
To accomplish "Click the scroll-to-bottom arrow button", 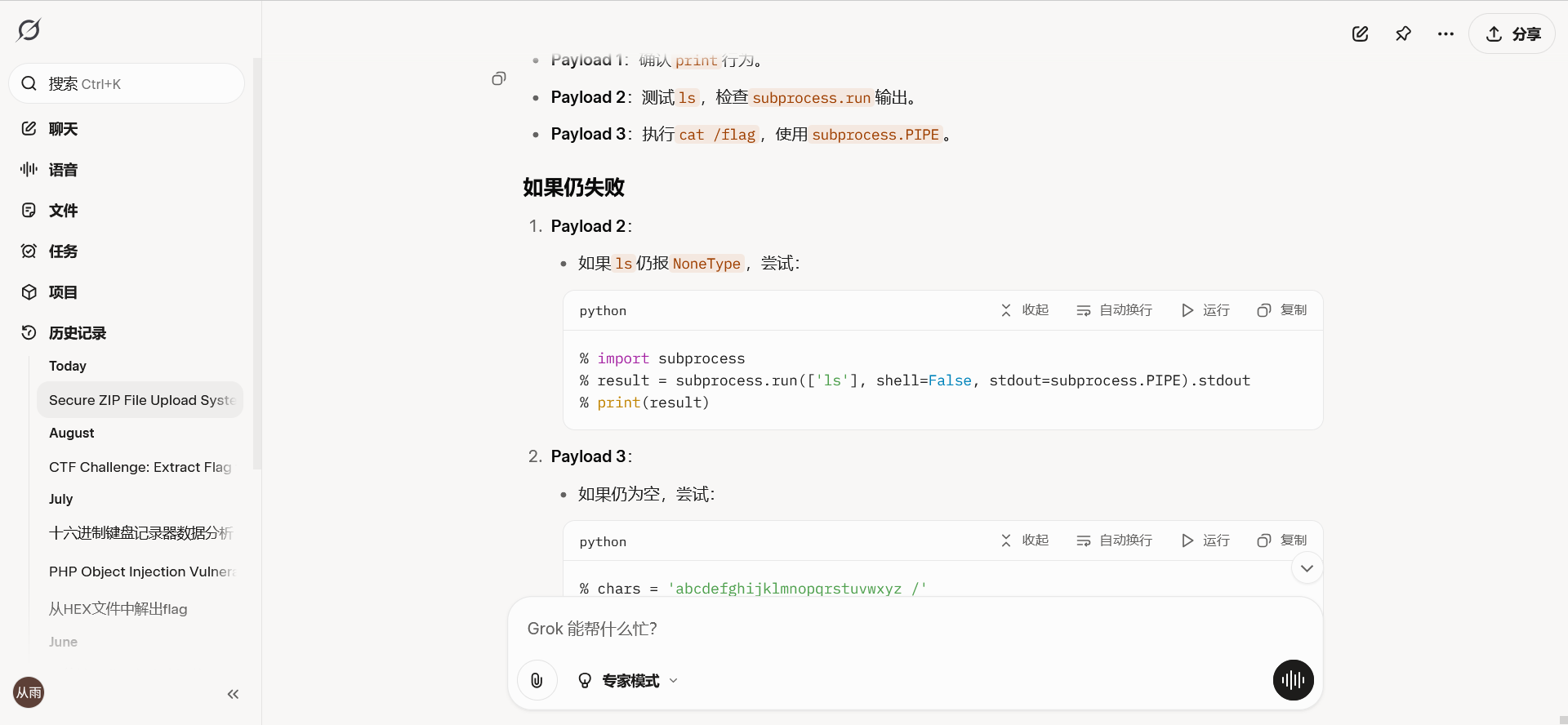I will point(1307,568).
